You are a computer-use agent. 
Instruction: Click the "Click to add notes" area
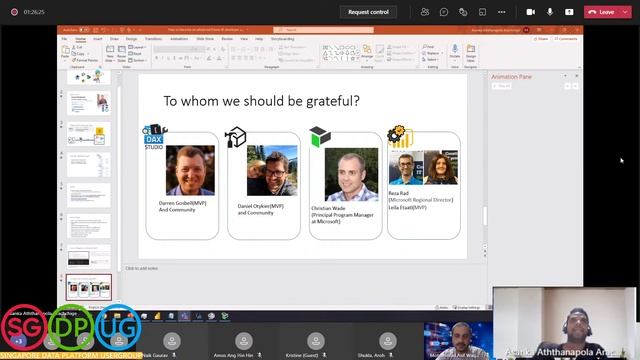click(142, 268)
